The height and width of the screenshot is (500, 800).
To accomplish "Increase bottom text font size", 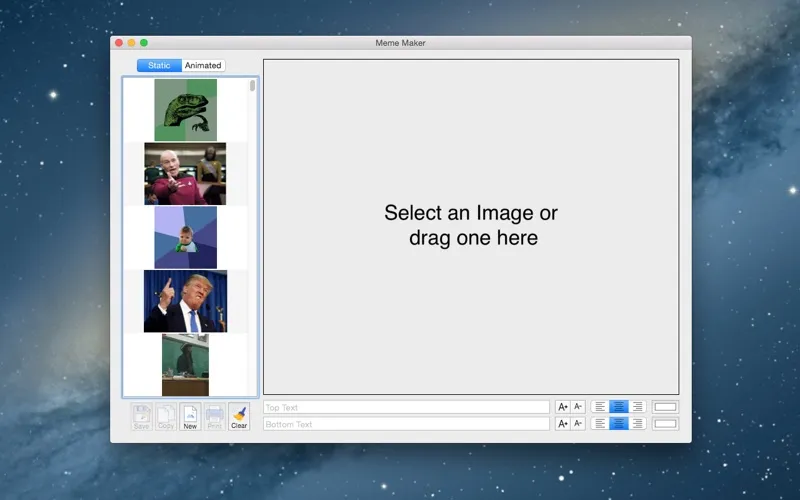I will (x=563, y=424).
